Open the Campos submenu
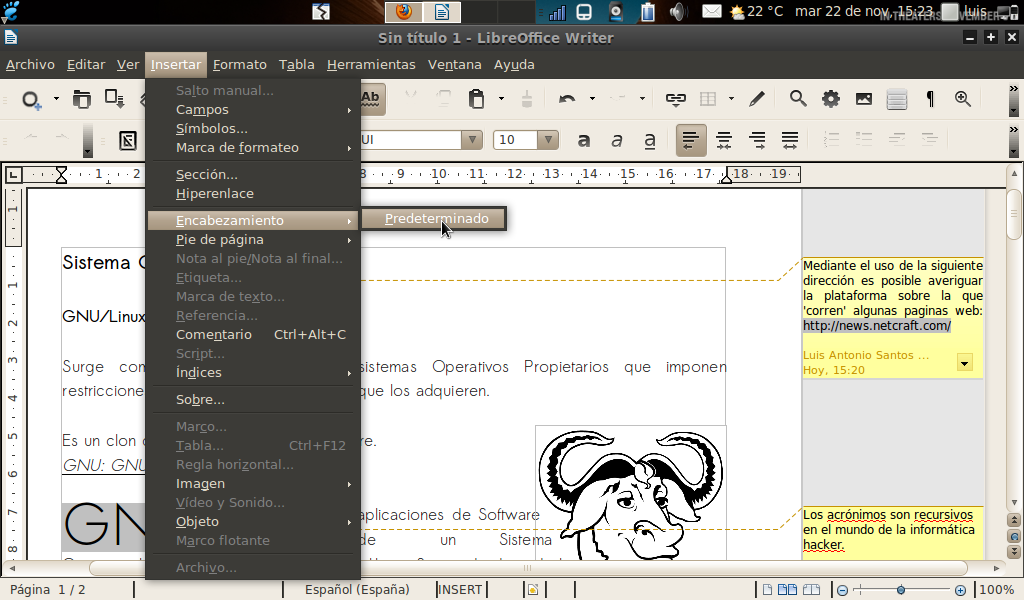This screenshot has width=1024, height=600. coord(253,110)
